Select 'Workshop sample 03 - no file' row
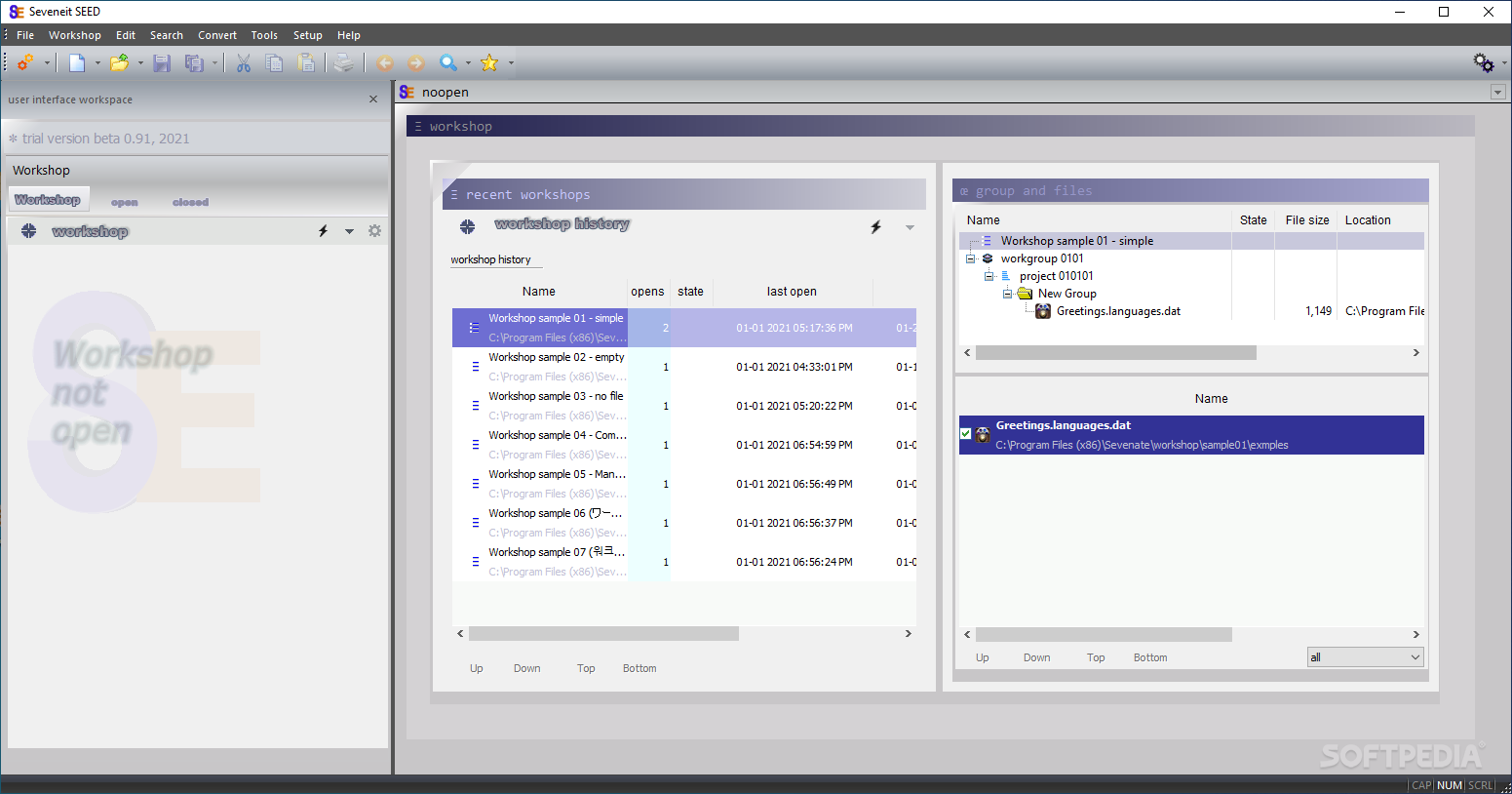 pyautogui.click(x=683, y=406)
